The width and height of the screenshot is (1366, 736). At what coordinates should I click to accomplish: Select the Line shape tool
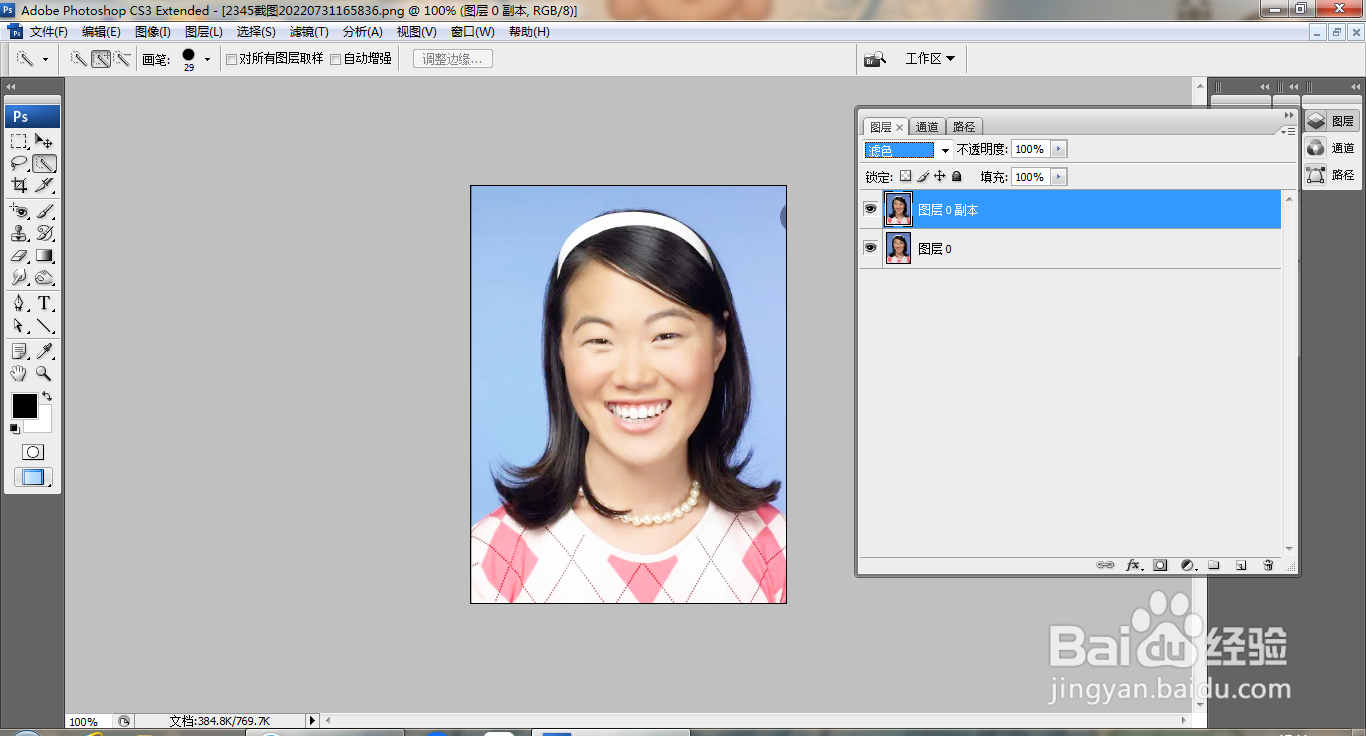coord(44,325)
